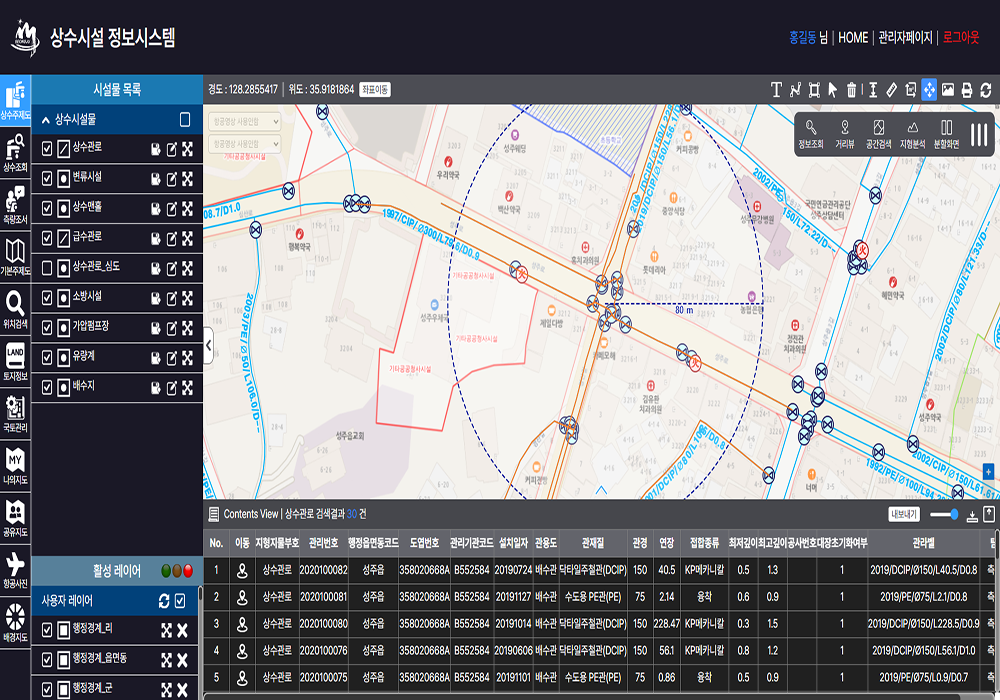Open the 정보조회 map tool
The height and width of the screenshot is (700, 1000).
(811, 135)
